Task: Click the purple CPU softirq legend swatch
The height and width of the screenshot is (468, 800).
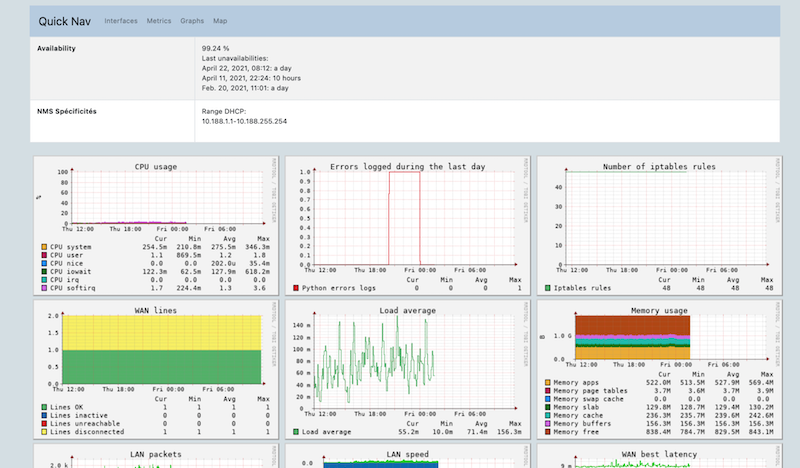Action: (x=44, y=288)
